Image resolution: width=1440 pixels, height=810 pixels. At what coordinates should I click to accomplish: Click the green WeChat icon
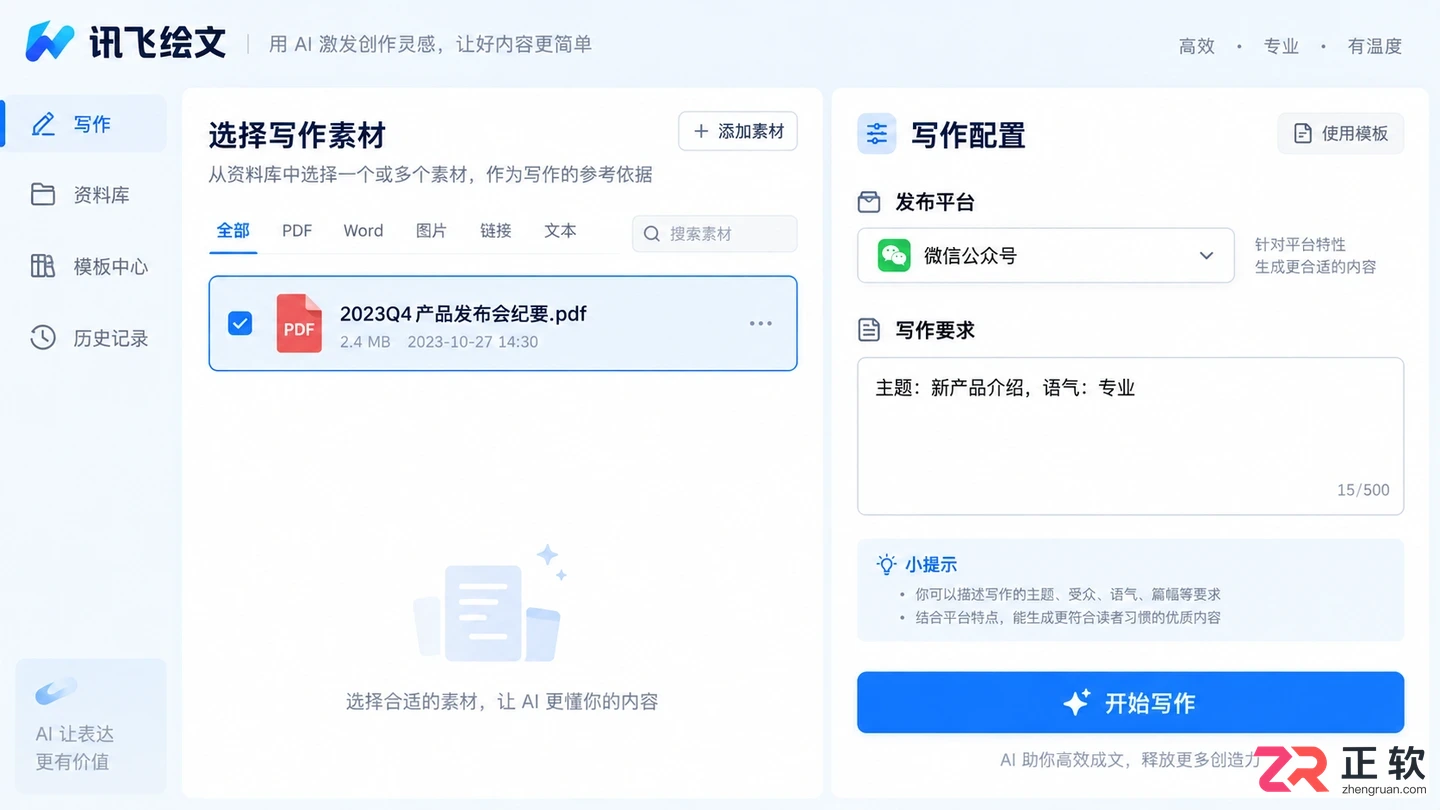(x=894, y=256)
